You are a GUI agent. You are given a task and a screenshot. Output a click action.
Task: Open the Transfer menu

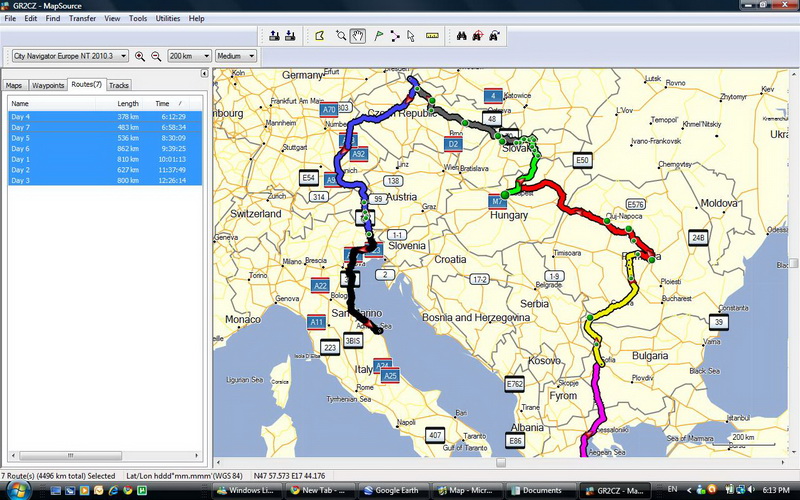83,18
